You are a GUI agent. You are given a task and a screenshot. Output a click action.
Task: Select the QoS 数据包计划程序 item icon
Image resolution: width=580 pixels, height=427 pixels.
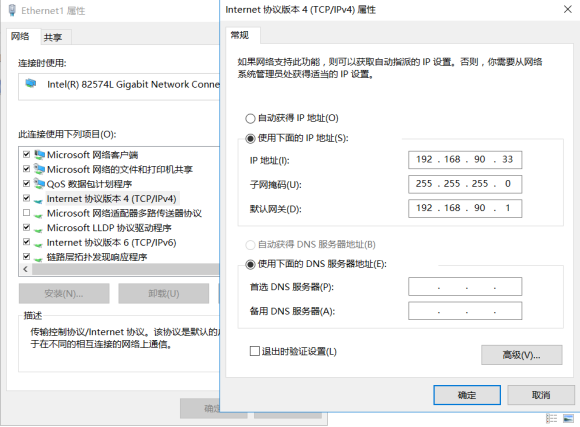(x=39, y=184)
